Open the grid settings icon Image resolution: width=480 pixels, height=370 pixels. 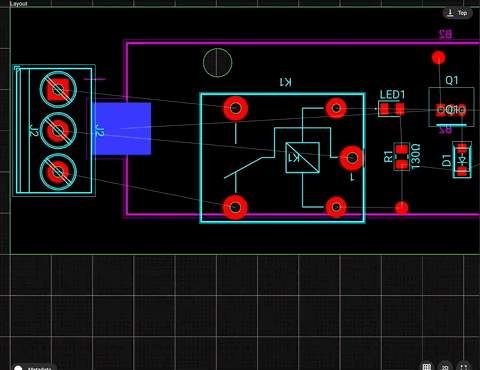(x=427, y=366)
